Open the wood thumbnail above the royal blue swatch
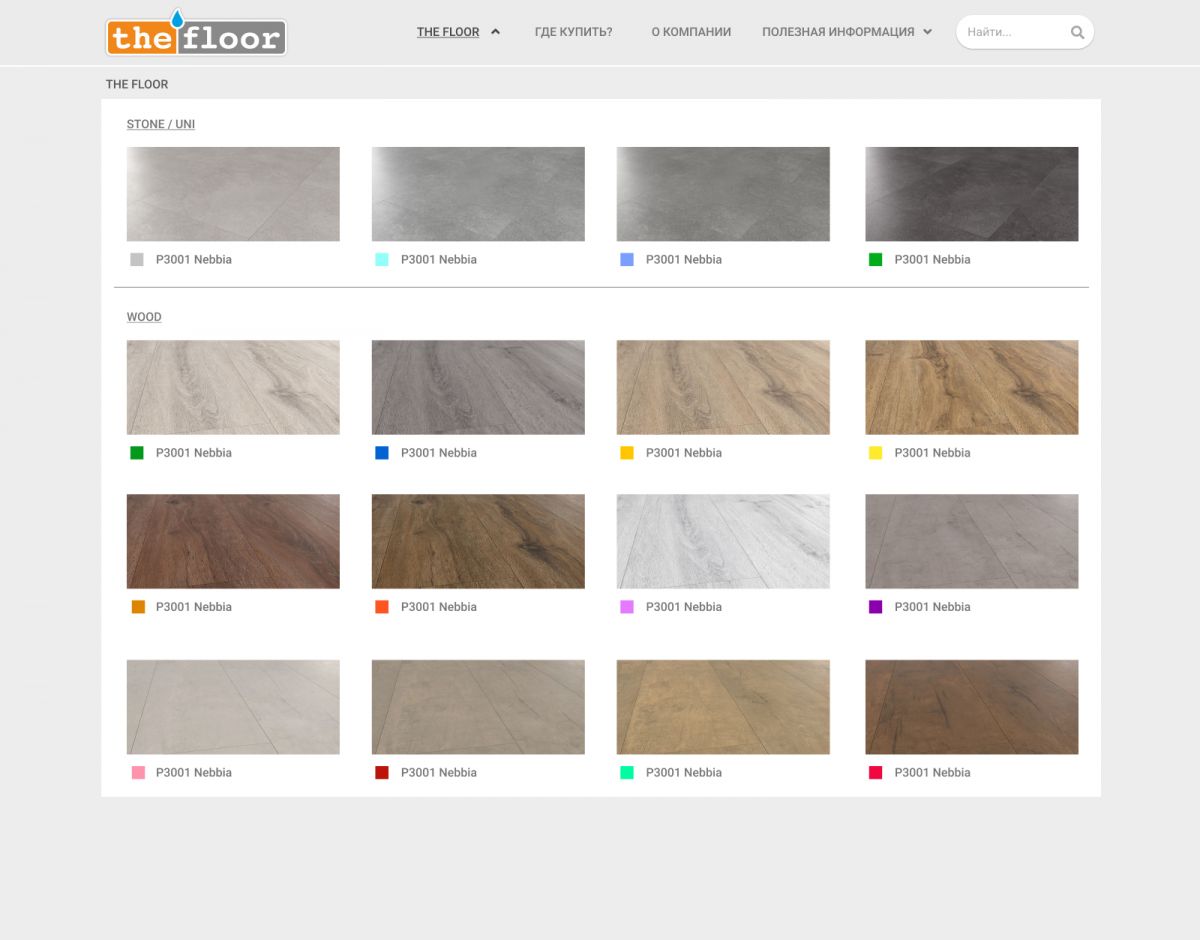The width and height of the screenshot is (1200, 940). pyautogui.click(x=478, y=388)
